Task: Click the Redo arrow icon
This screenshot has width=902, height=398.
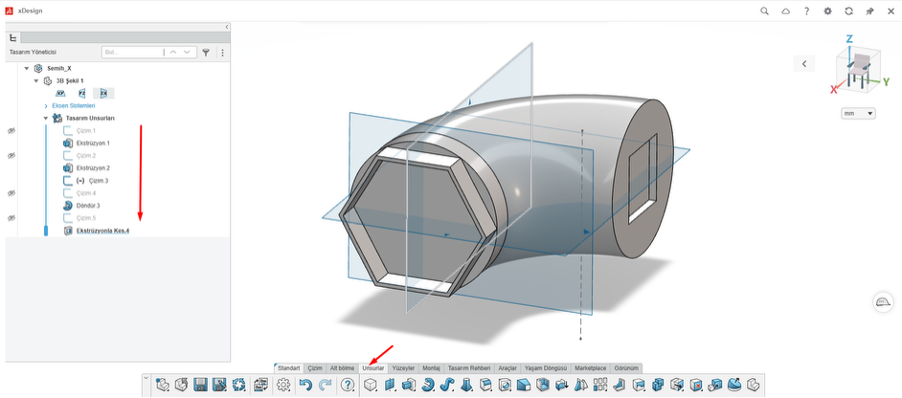Action: (x=325, y=384)
